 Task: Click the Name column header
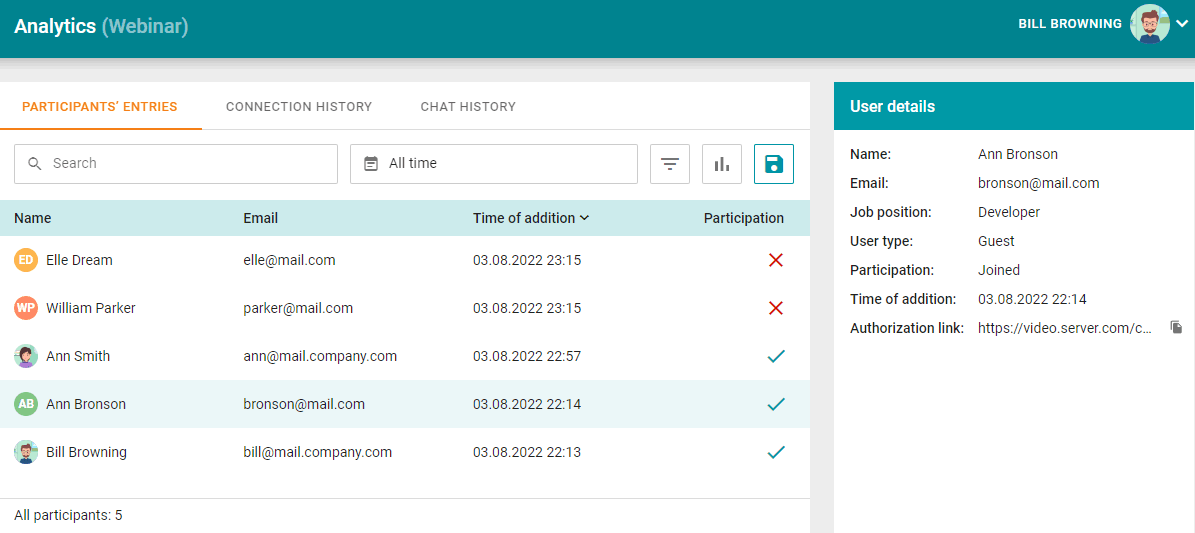[33, 218]
